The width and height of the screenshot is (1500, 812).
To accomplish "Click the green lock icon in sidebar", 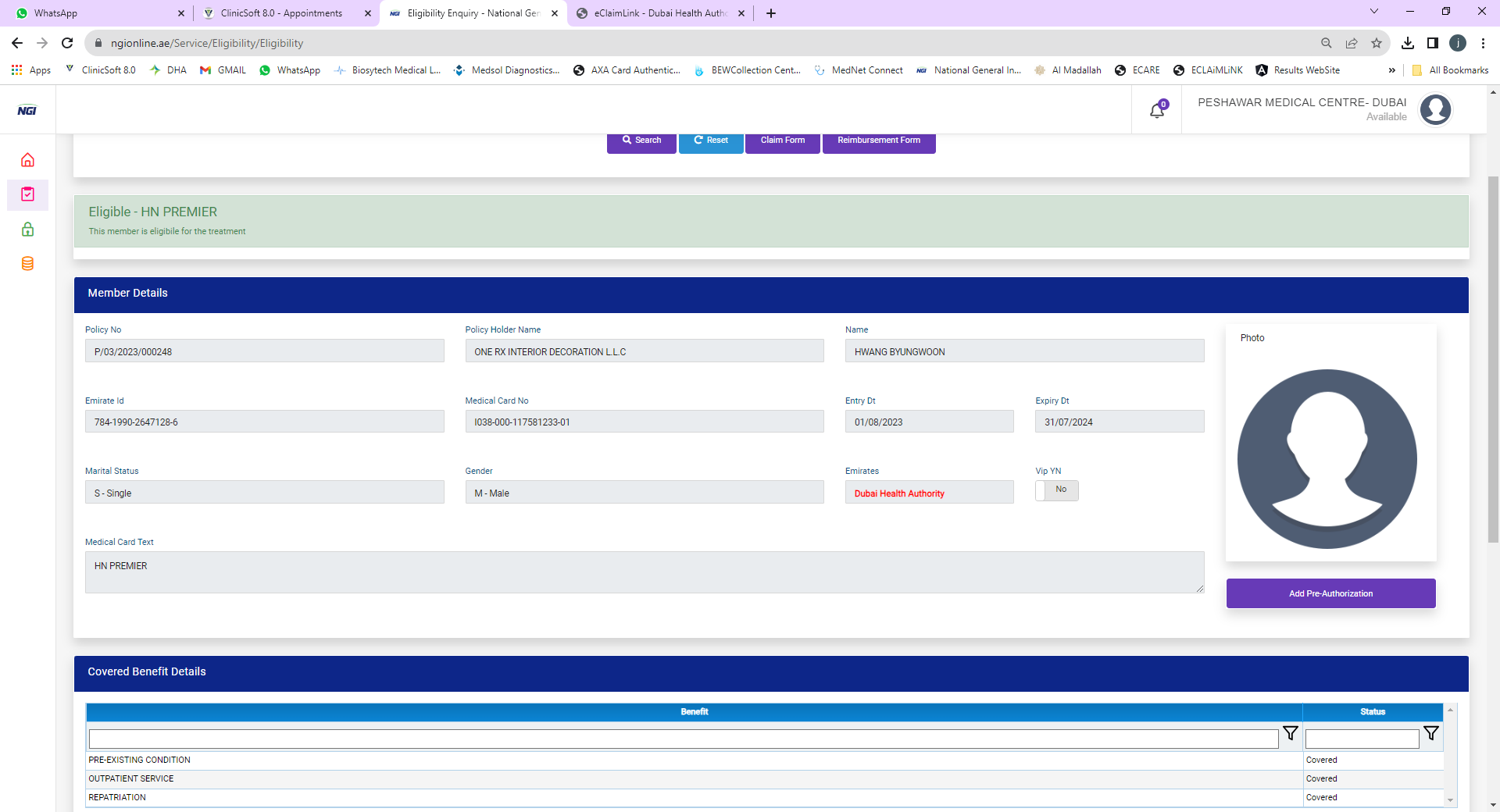I will click(27, 229).
